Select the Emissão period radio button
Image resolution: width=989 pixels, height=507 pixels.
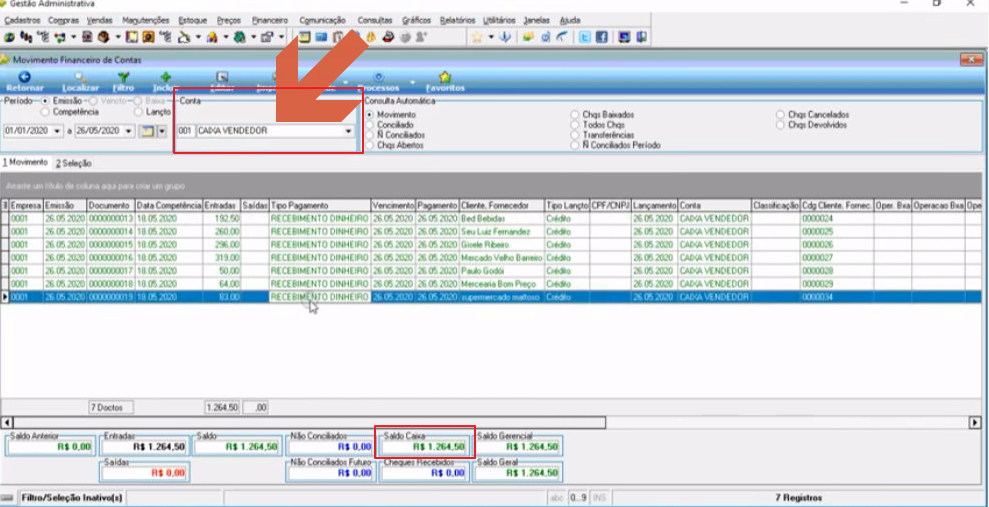[45, 101]
